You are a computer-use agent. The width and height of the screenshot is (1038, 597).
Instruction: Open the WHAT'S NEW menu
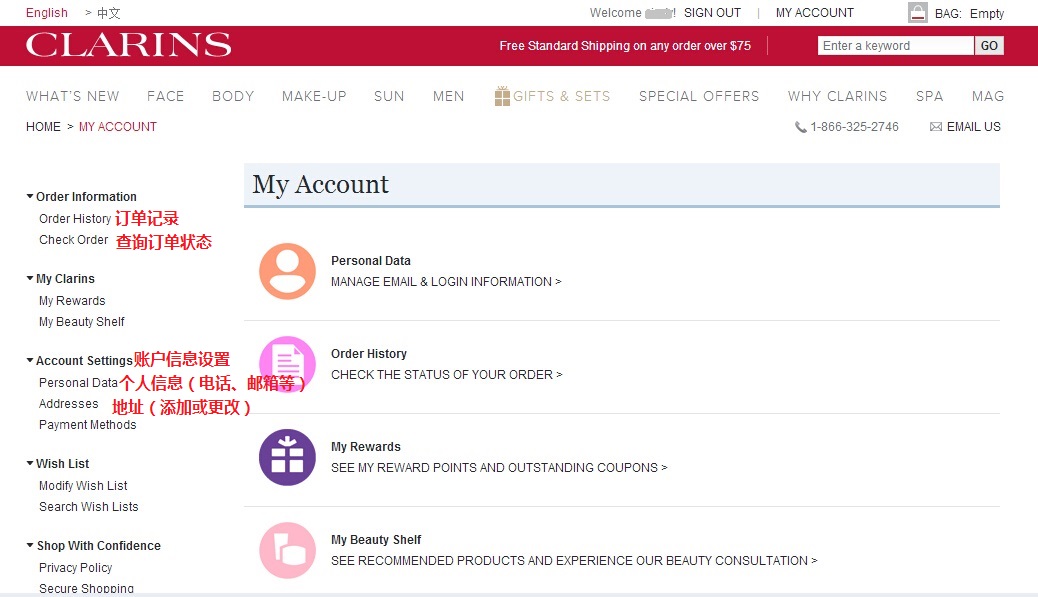point(73,96)
